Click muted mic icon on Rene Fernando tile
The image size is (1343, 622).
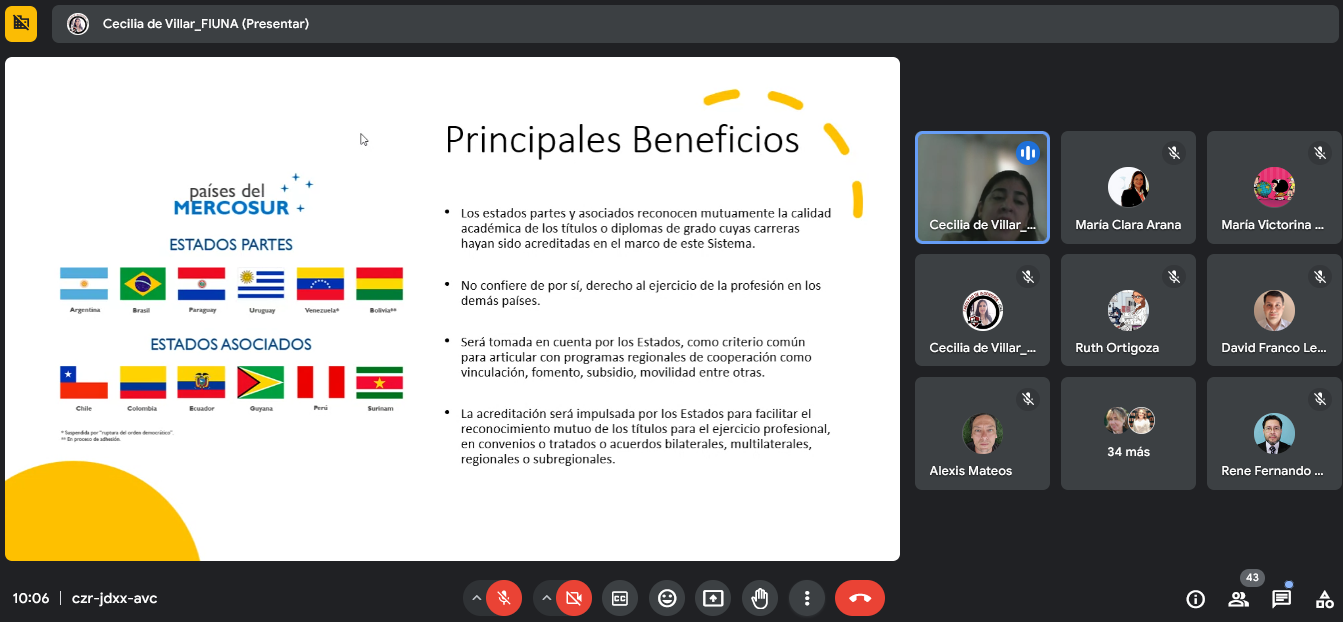click(1320, 399)
